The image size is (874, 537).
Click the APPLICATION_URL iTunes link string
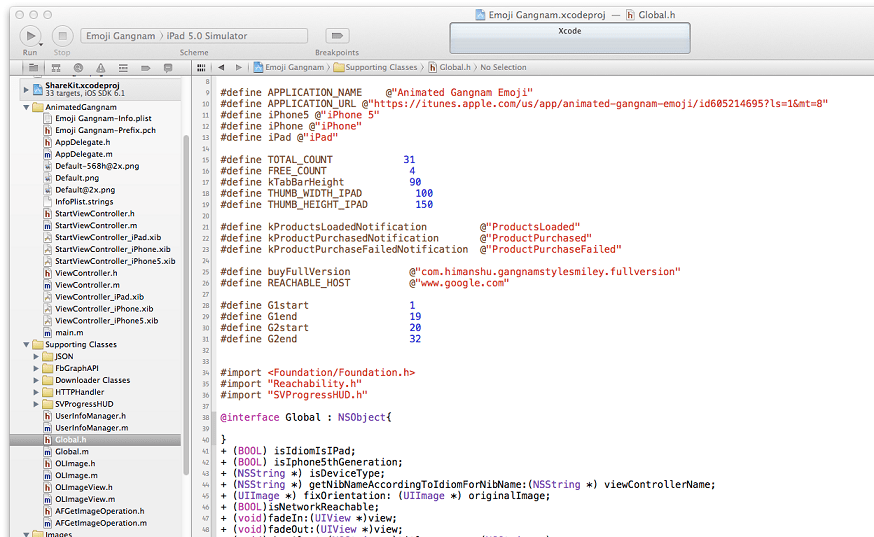[x=598, y=104]
